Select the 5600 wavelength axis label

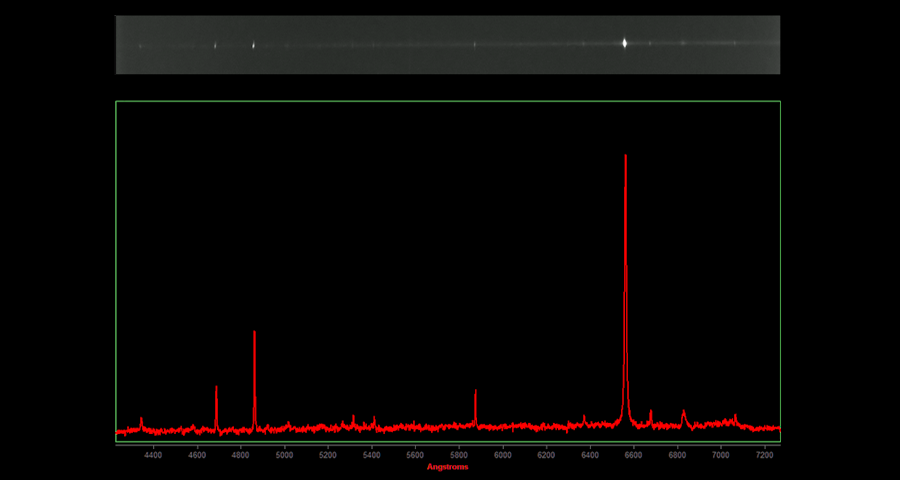point(415,455)
